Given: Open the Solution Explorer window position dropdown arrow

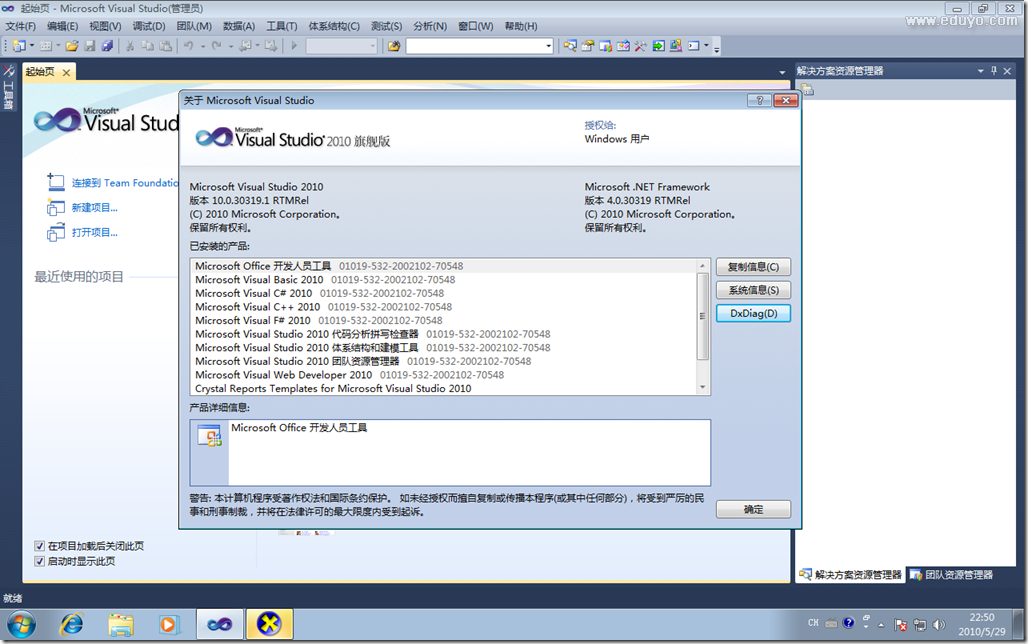Looking at the screenshot, I should tap(981, 71).
